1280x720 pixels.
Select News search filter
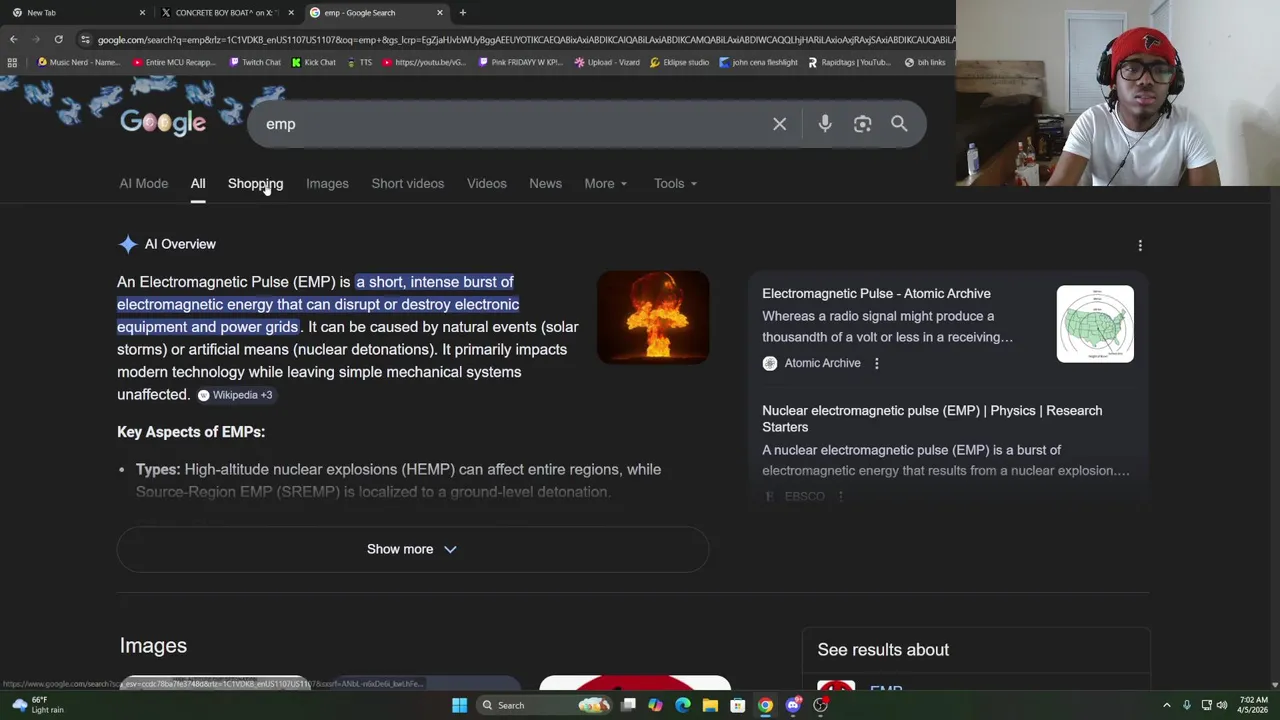click(x=545, y=183)
